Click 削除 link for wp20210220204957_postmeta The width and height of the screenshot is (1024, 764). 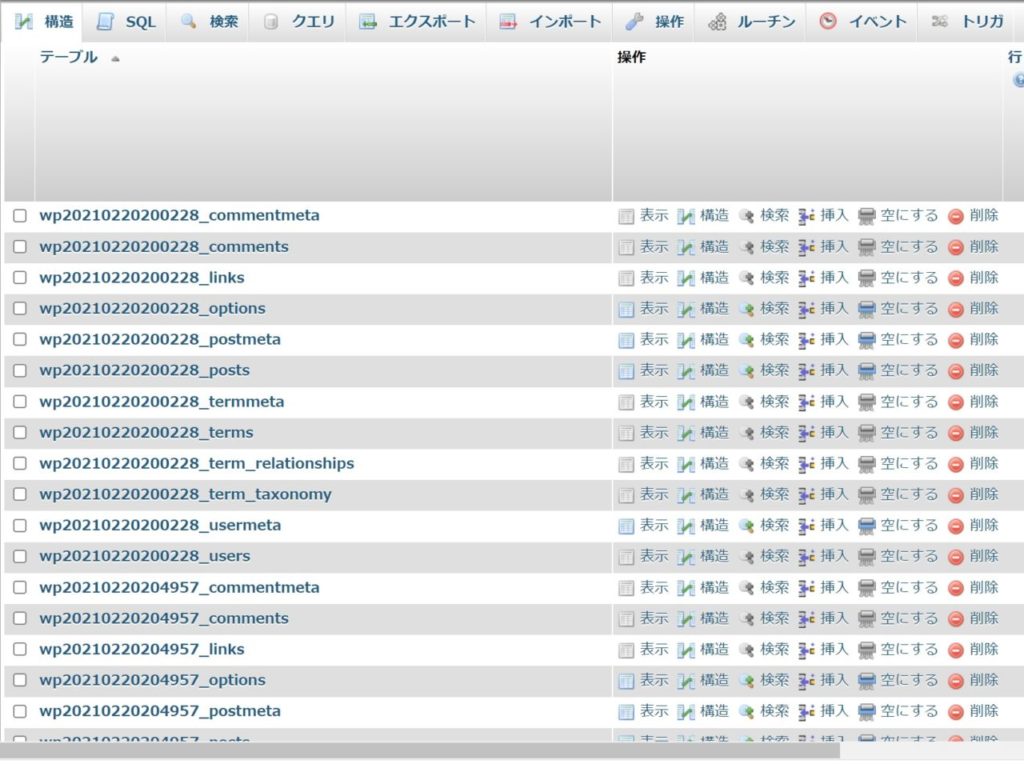tap(984, 711)
